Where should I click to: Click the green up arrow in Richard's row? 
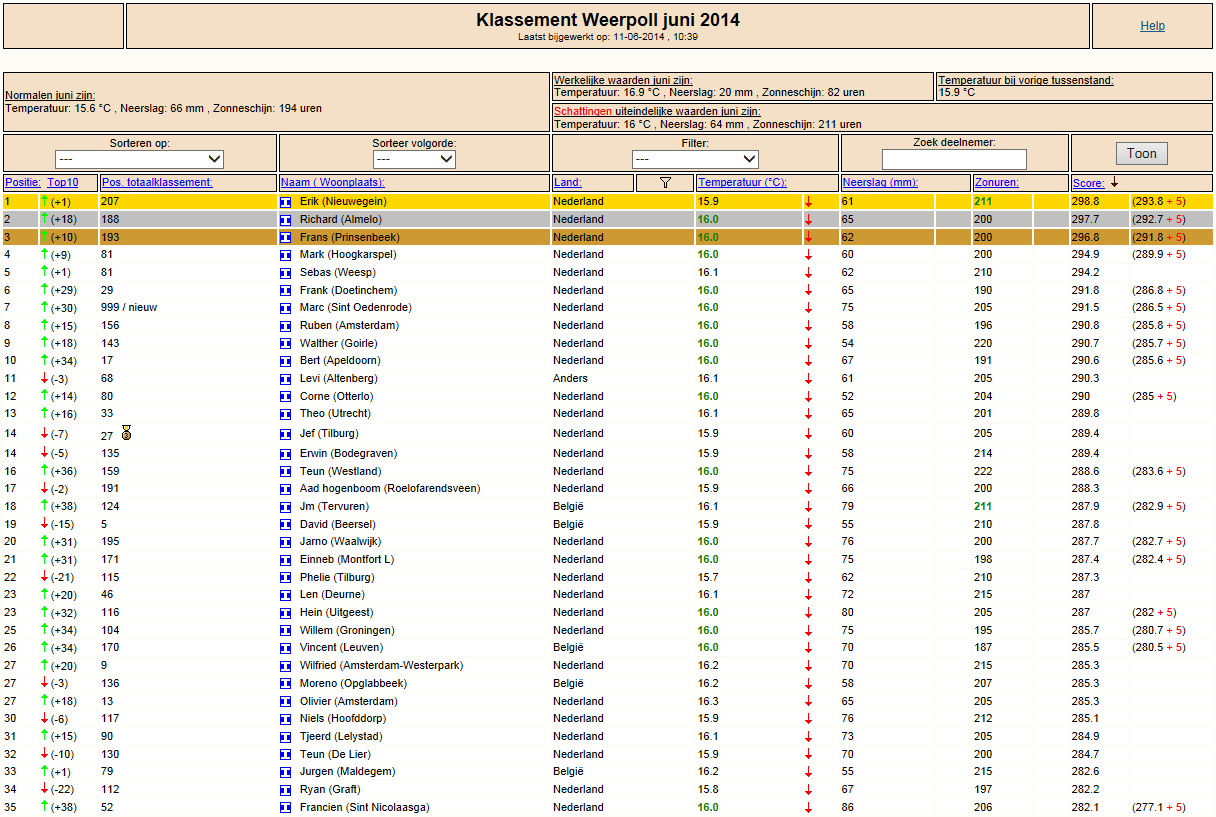tap(44, 219)
